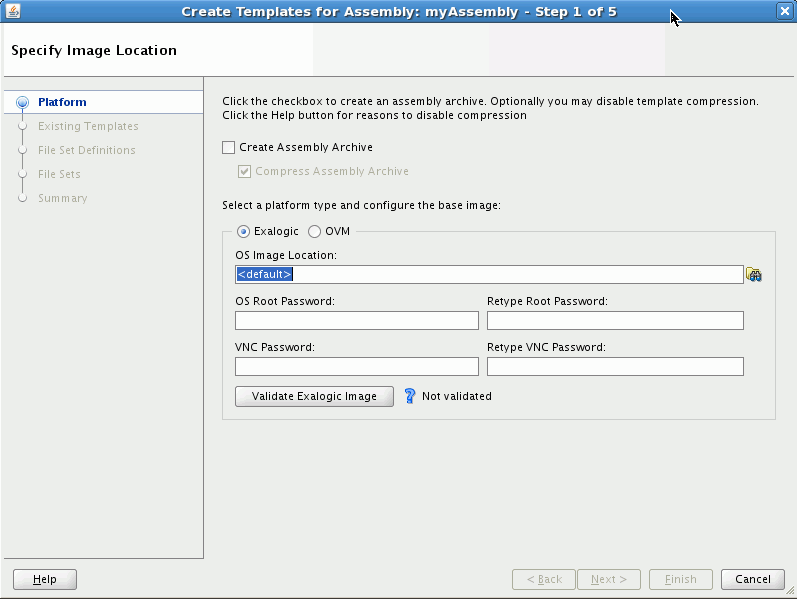This screenshot has width=797, height=599.
Task: Cancel the template creation wizard
Action: pos(753,579)
